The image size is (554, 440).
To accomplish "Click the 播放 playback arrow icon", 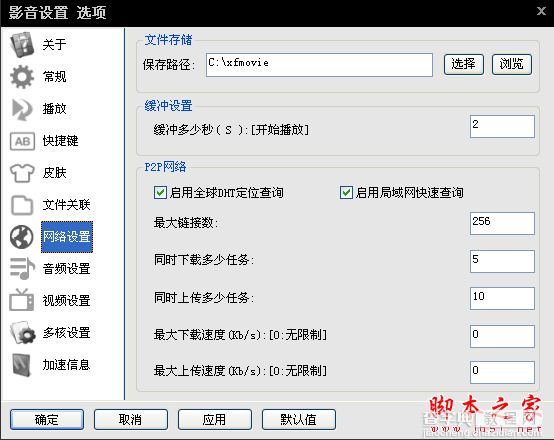I will [22, 109].
